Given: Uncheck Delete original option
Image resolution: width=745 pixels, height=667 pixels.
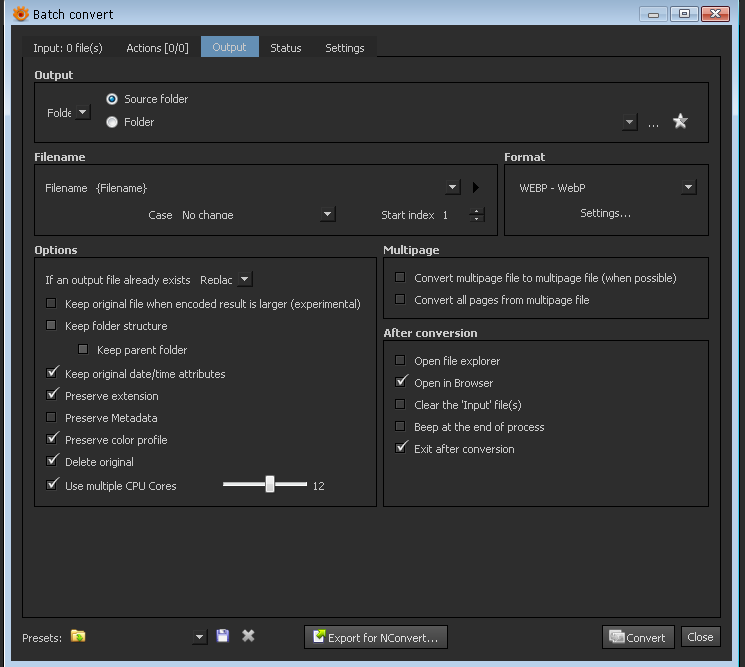Looking at the screenshot, I should 52,462.
